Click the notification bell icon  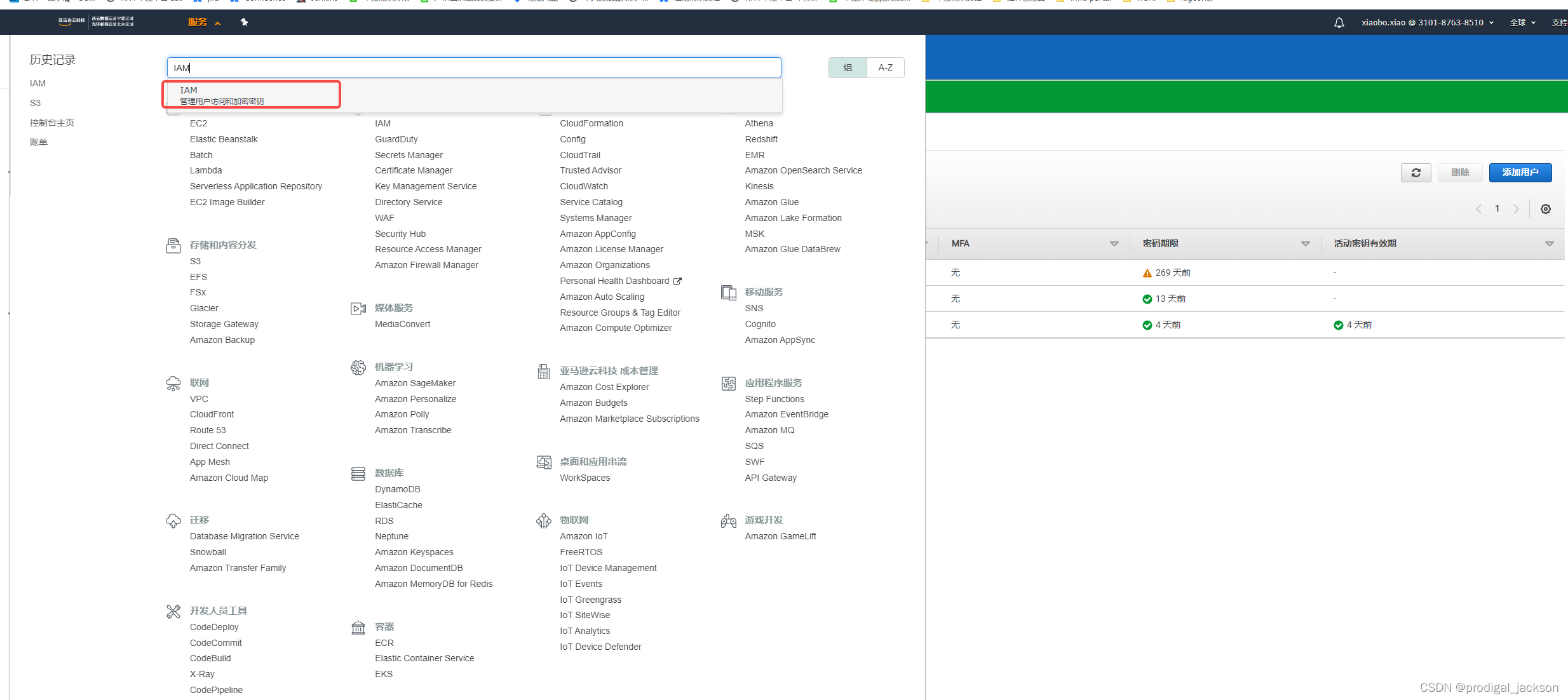pos(1339,22)
